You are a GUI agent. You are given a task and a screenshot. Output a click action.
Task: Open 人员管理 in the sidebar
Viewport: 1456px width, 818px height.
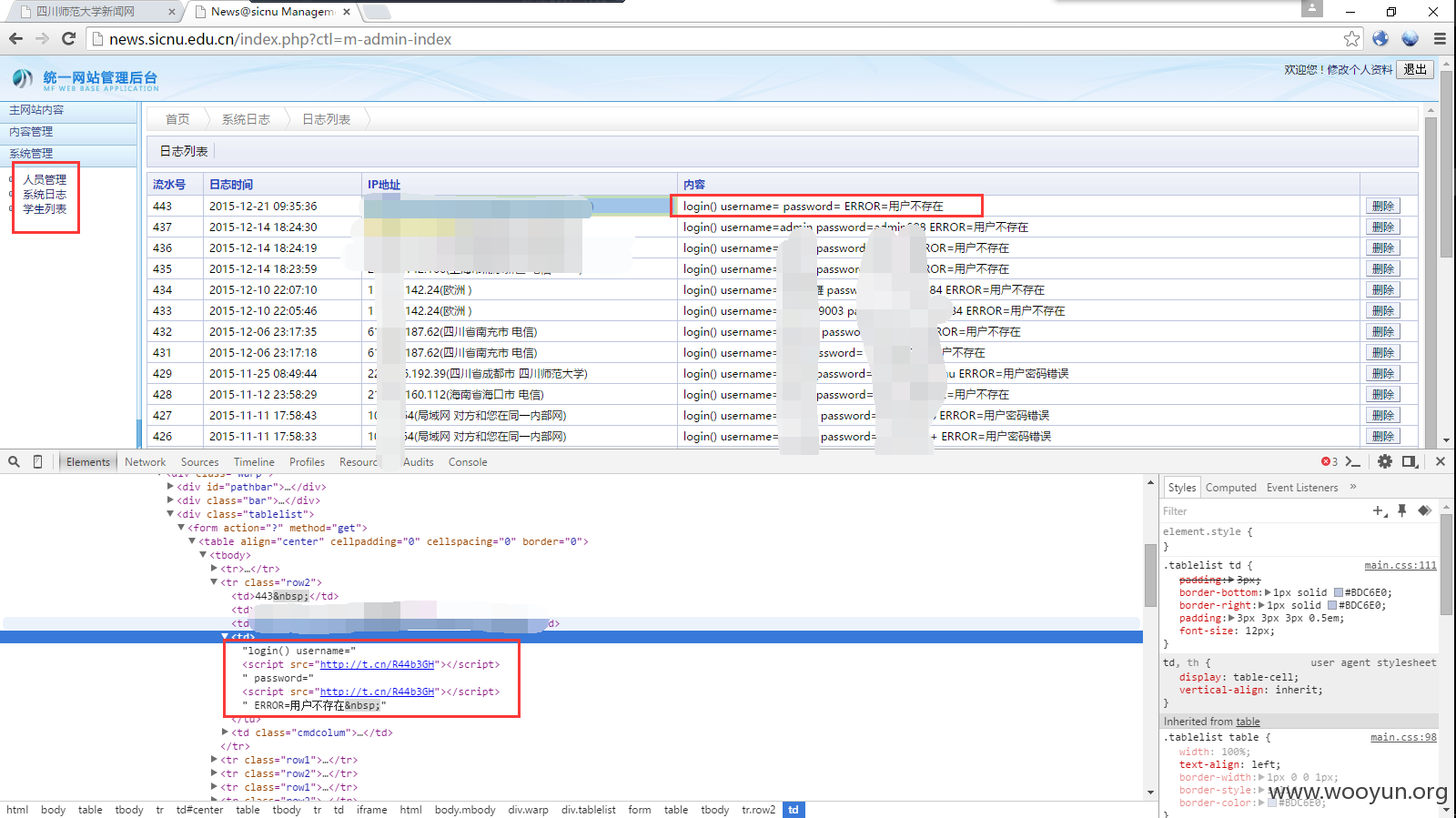[x=45, y=180]
